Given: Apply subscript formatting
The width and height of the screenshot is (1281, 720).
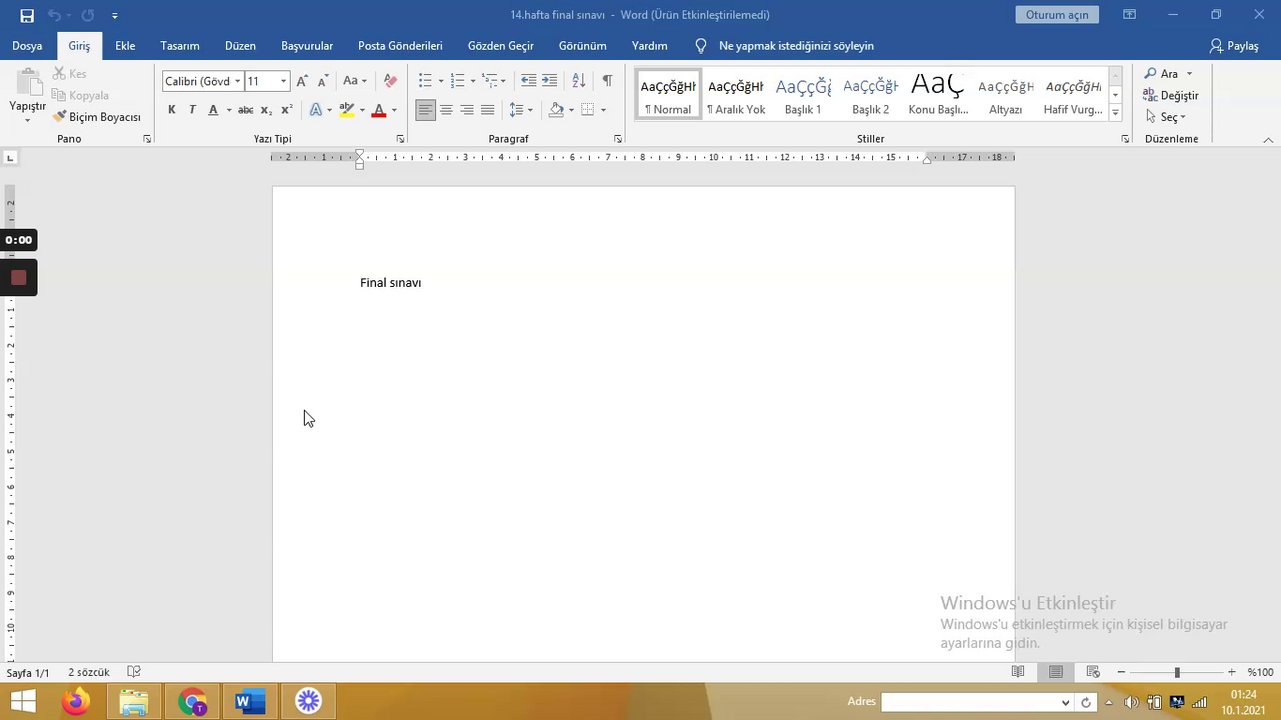Looking at the screenshot, I should click(x=267, y=110).
